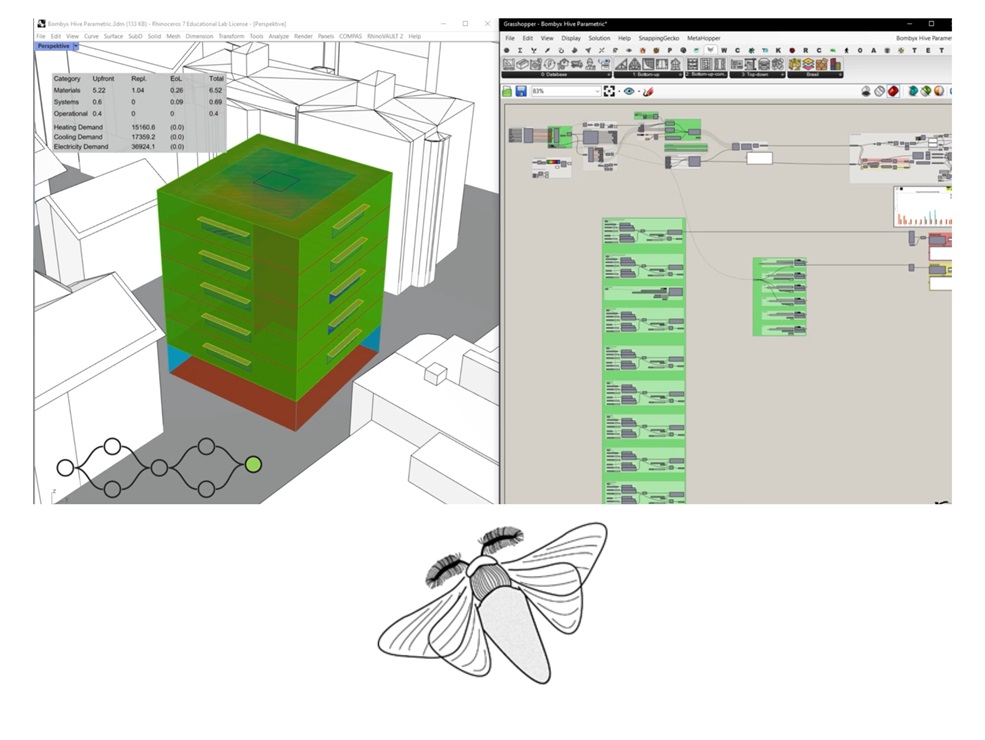Click the Heating Demand value 15160.6
The height and width of the screenshot is (740, 985).
[x=143, y=127]
